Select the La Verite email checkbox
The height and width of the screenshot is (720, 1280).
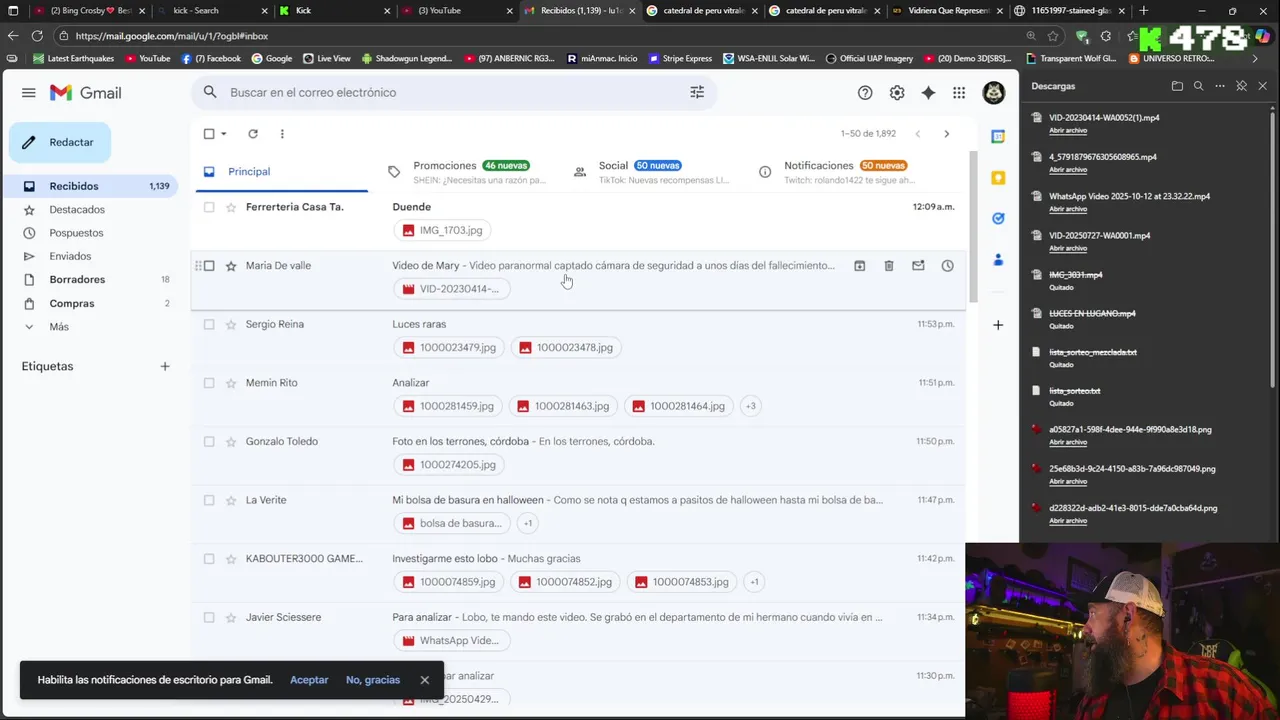click(209, 500)
